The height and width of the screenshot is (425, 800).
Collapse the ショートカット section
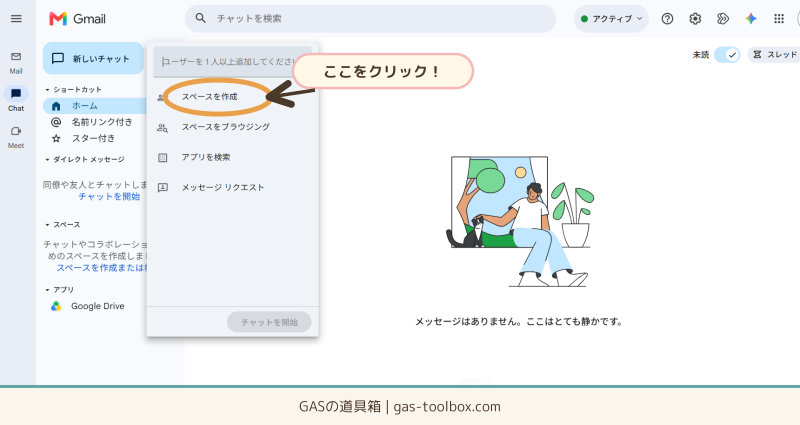click(x=47, y=90)
